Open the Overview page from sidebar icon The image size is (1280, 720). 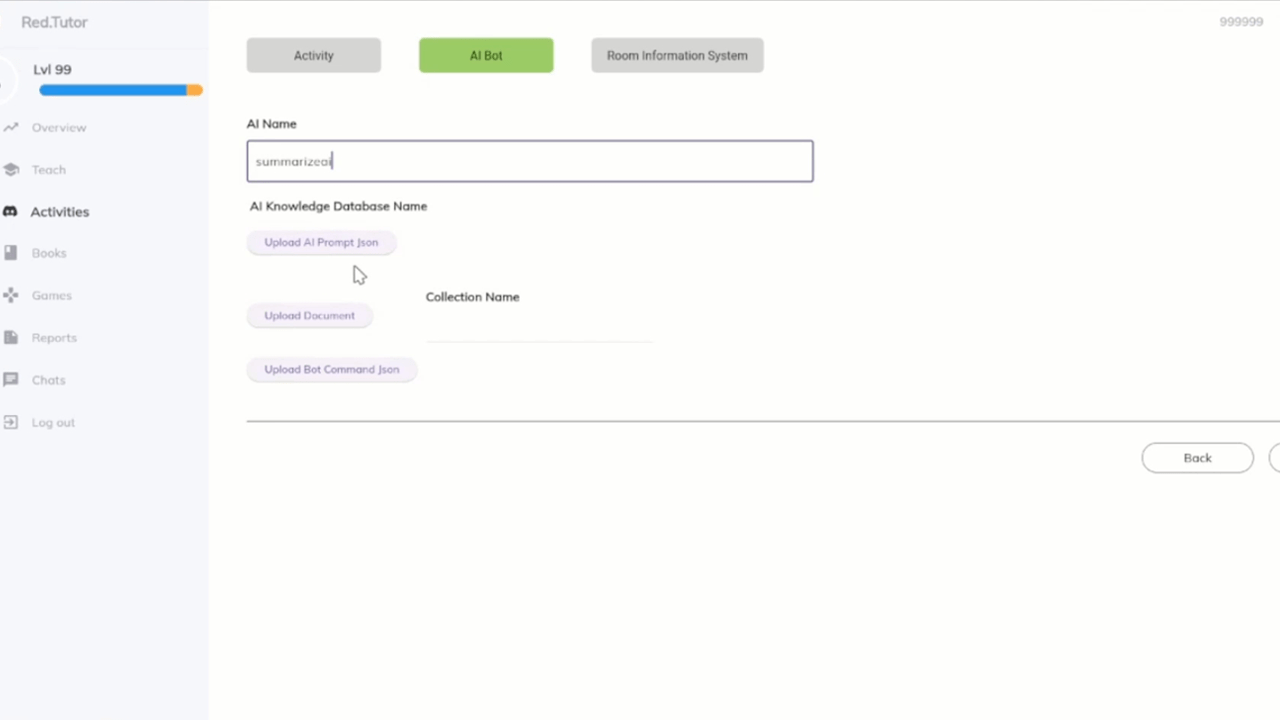[x=10, y=128]
